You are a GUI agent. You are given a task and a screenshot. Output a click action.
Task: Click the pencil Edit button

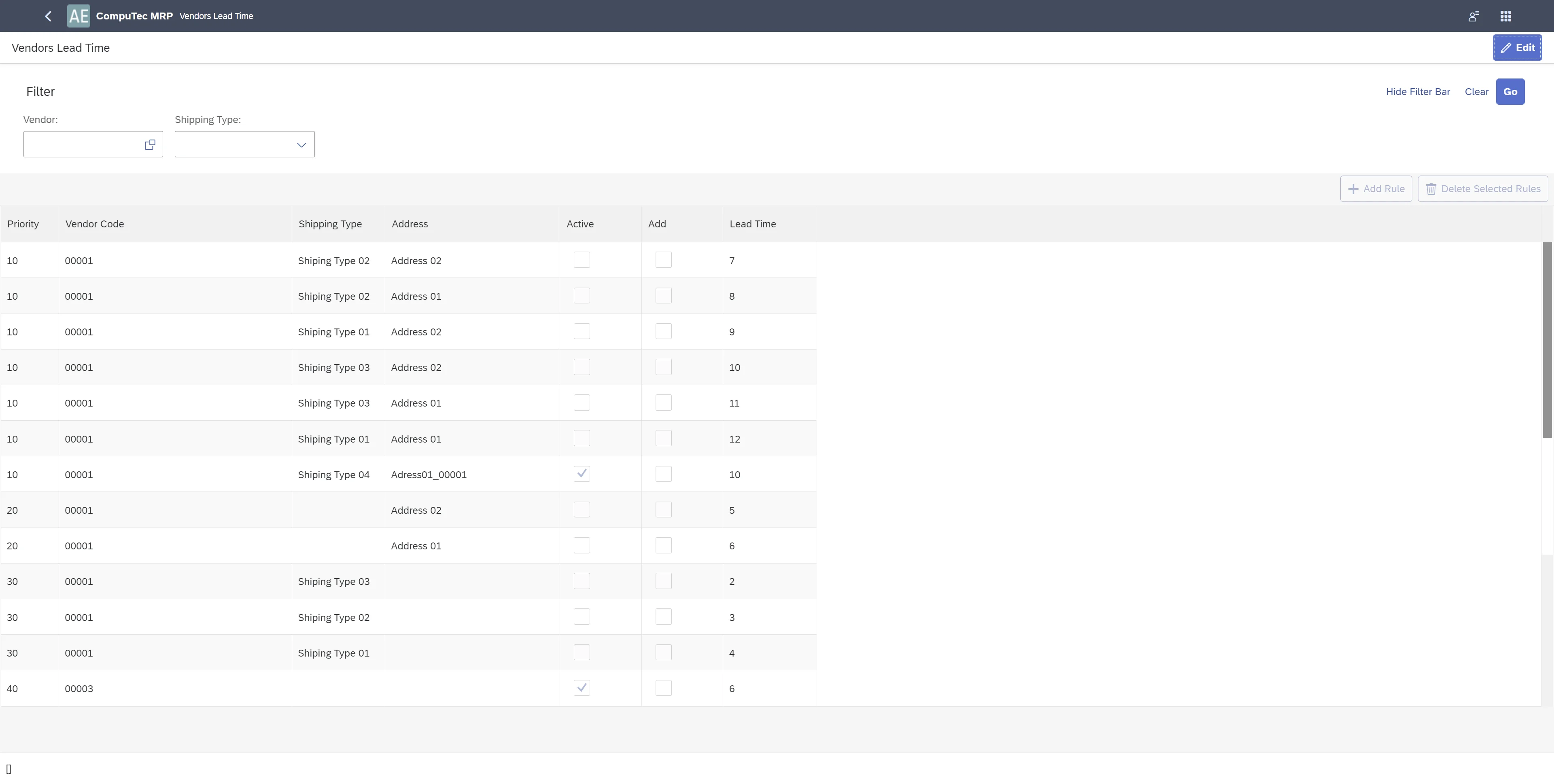[1517, 48]
